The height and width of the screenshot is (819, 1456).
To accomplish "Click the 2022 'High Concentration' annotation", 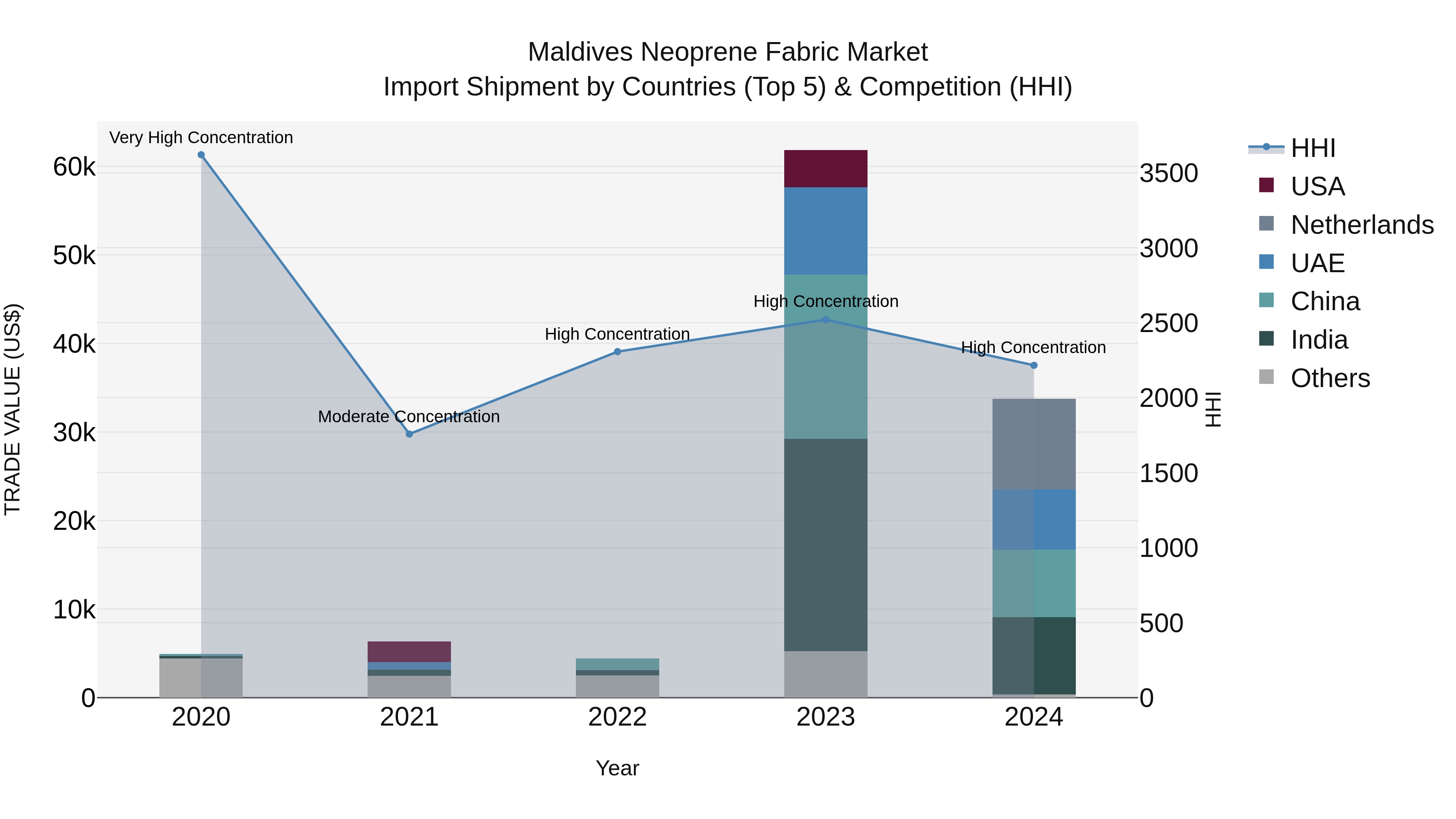I will pyautogui.click(x=617, y=334).
